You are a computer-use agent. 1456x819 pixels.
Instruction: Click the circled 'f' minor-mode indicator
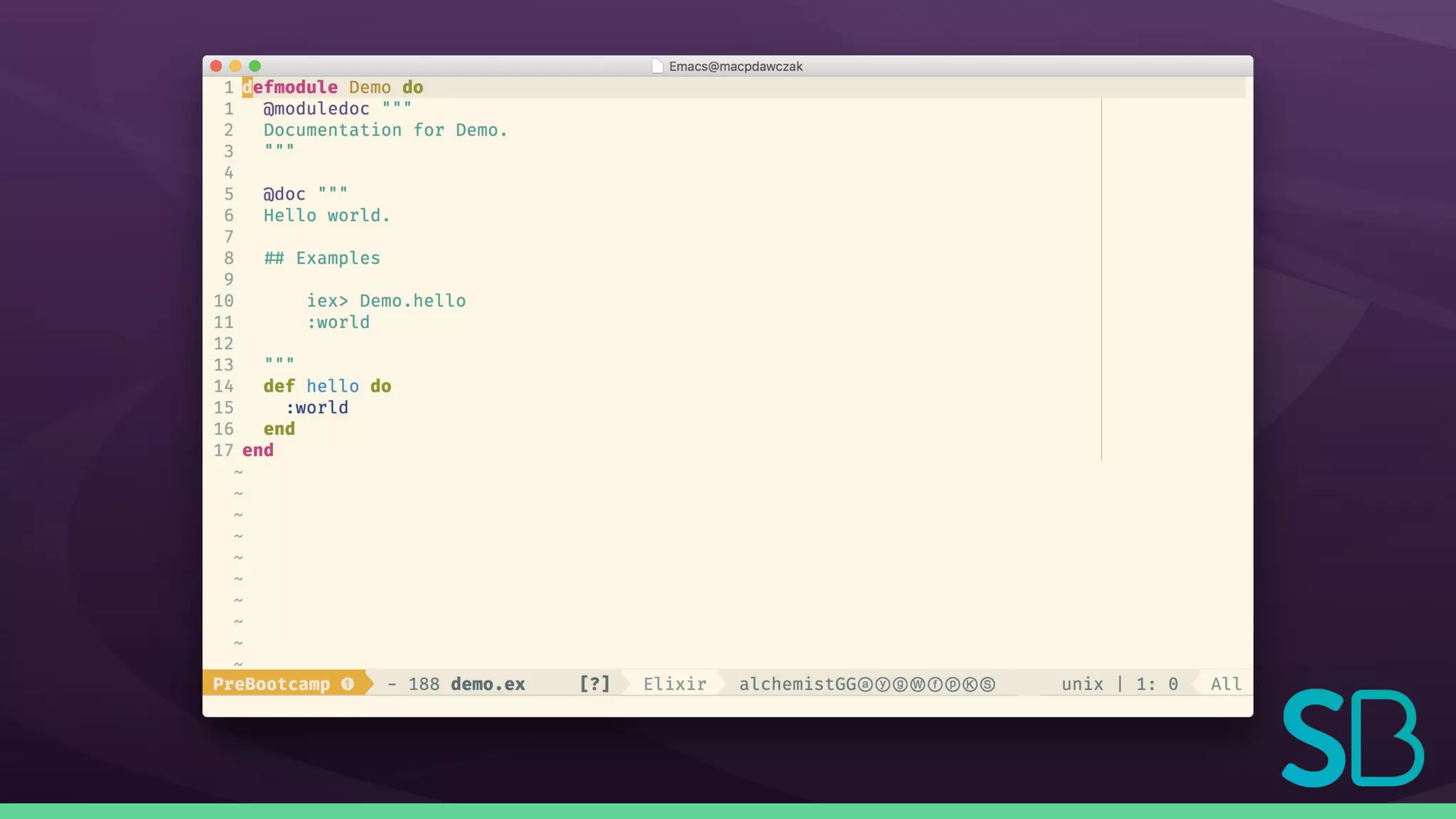tap(935, 685)
